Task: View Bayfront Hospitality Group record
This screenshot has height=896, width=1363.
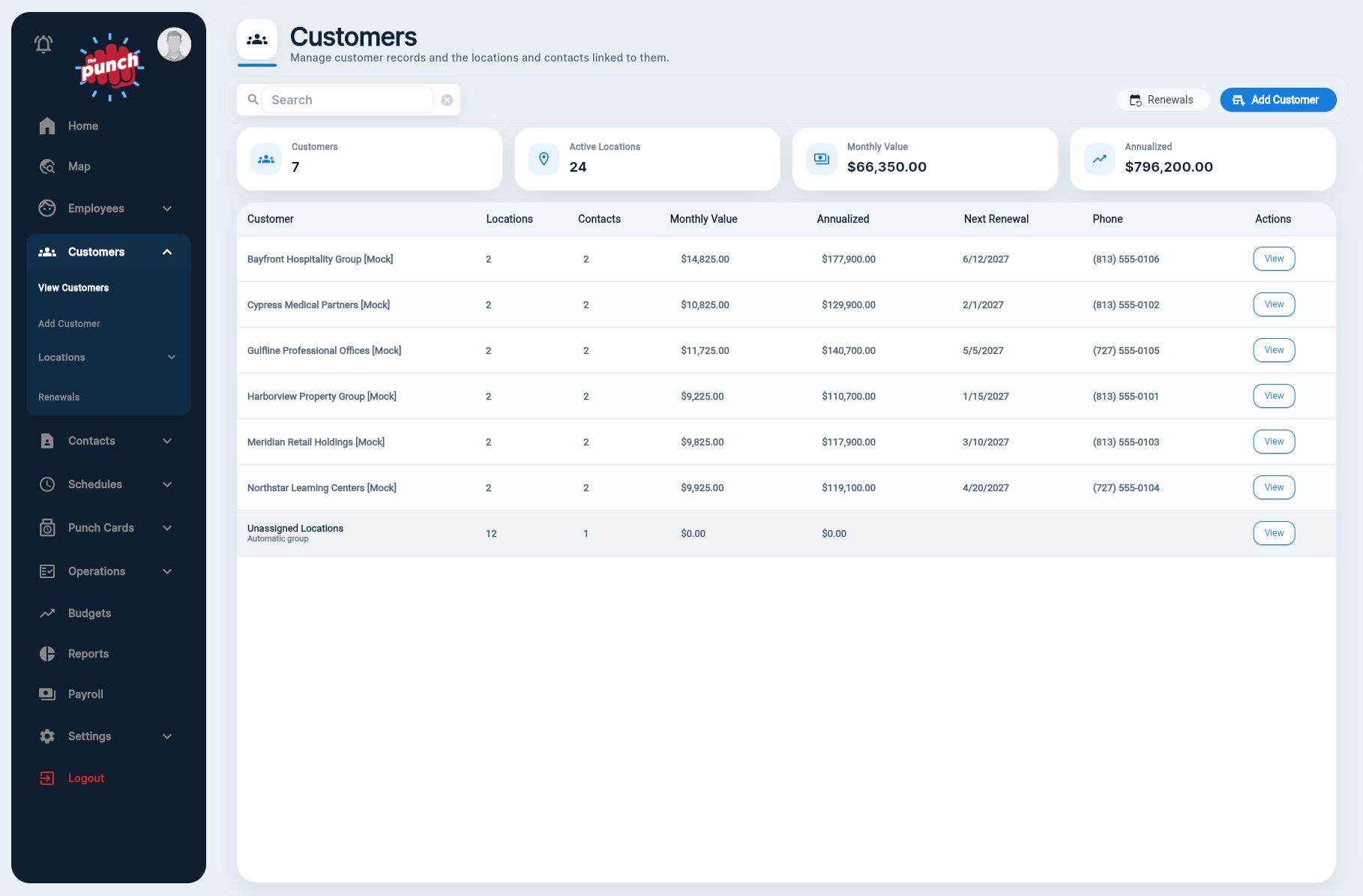Action: [x=1274, y=259]
